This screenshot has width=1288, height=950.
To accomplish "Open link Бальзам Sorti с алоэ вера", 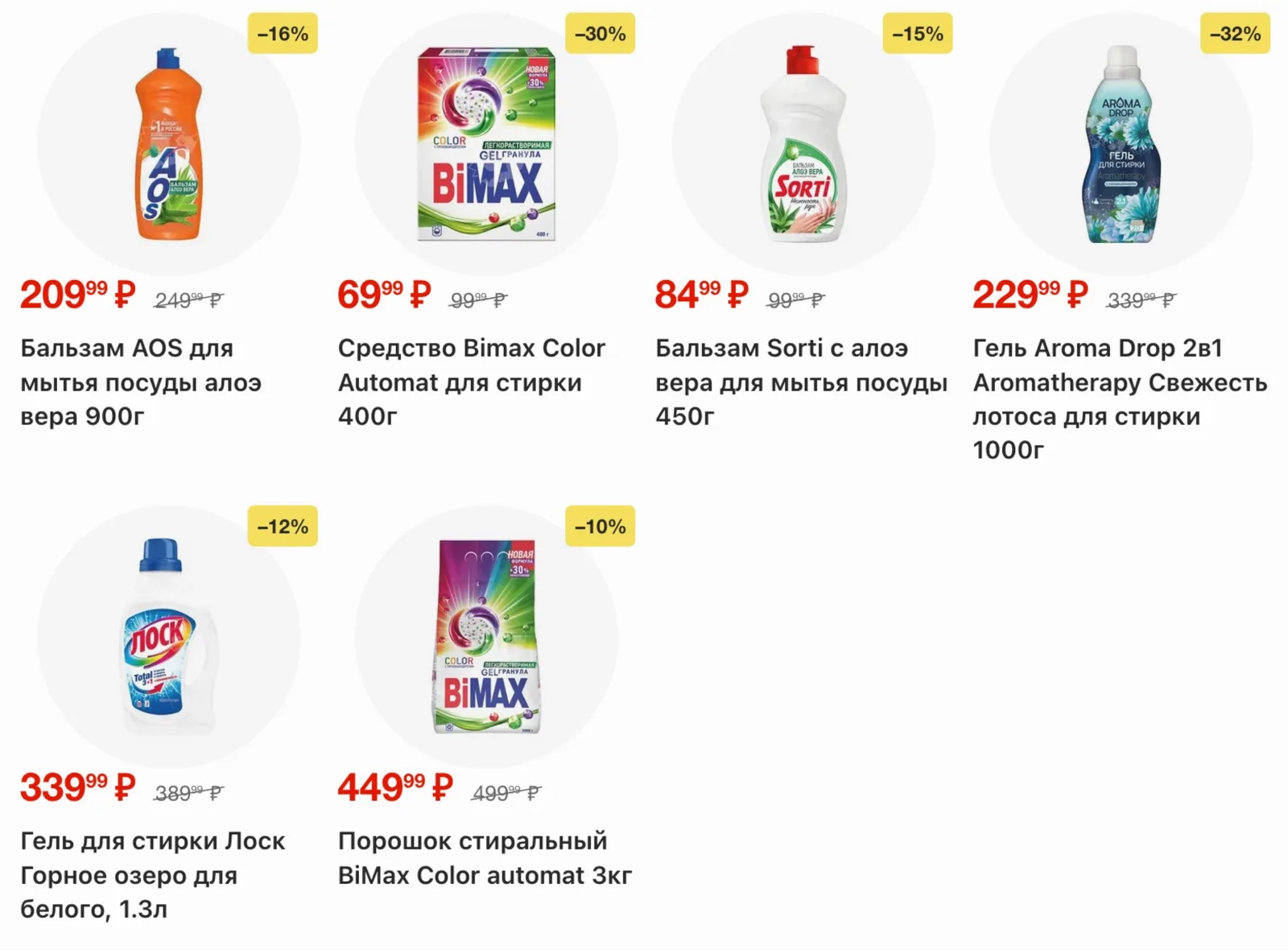I will point(801,382).
